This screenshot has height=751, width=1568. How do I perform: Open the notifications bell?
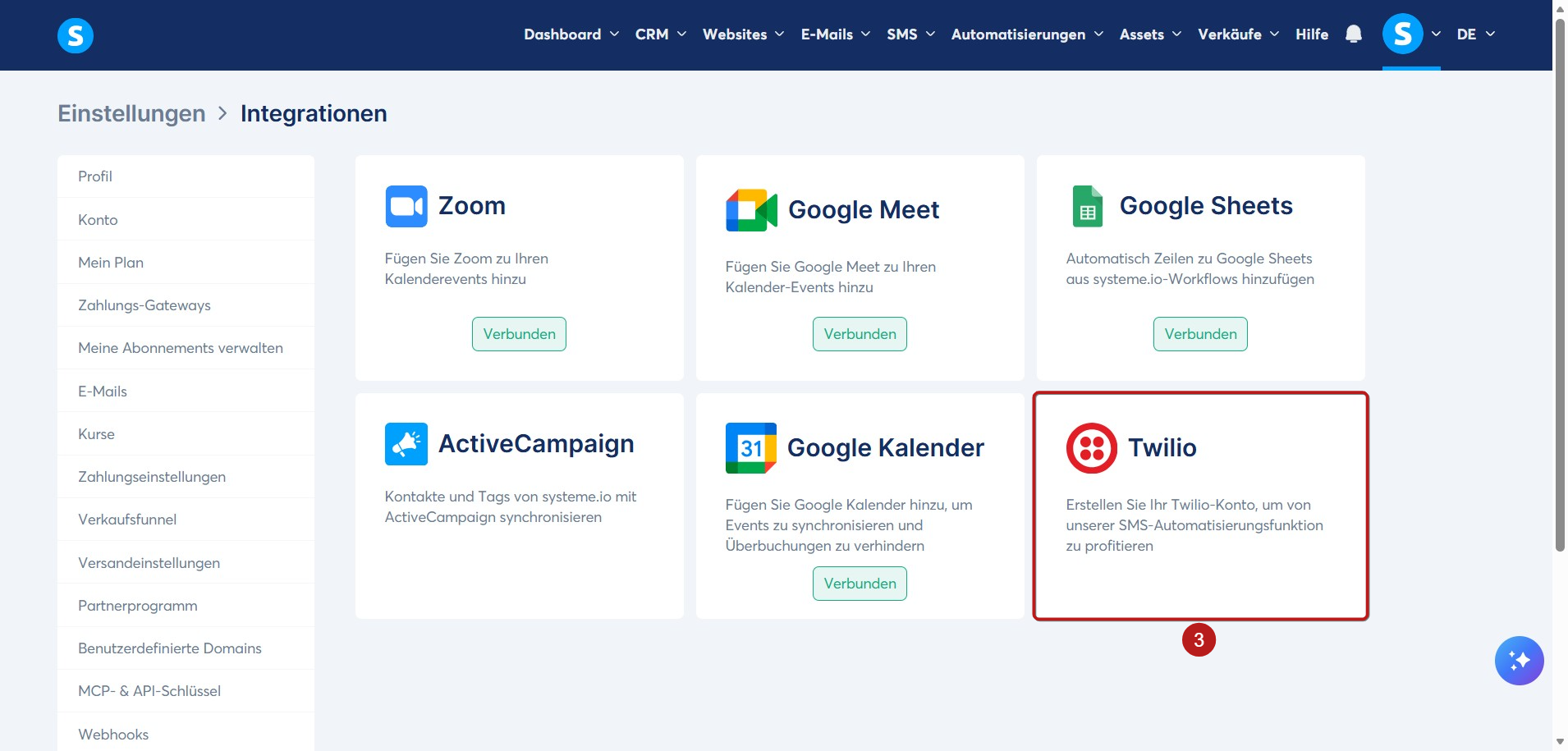(x=1354, y=34)
